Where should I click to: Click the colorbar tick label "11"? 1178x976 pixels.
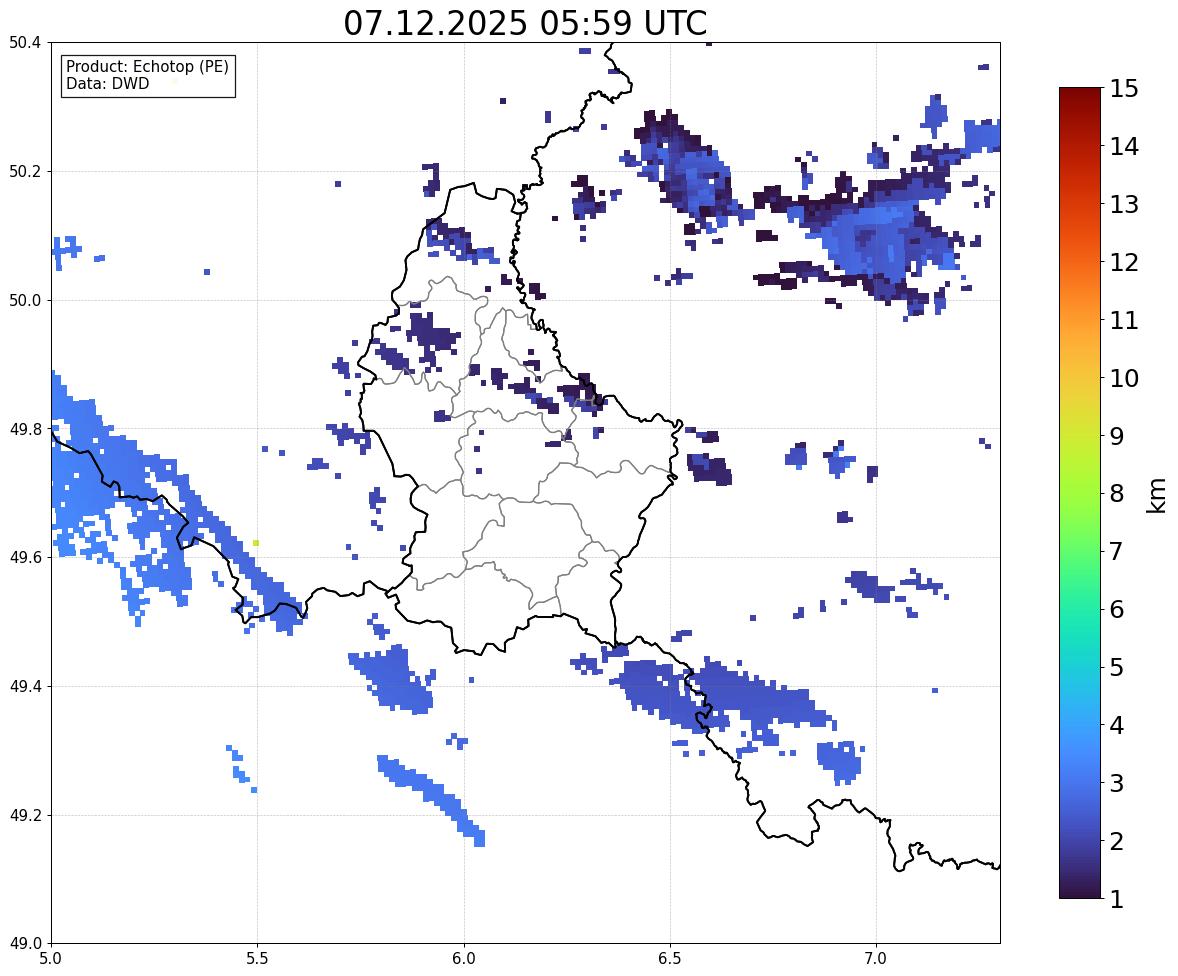1124,320
